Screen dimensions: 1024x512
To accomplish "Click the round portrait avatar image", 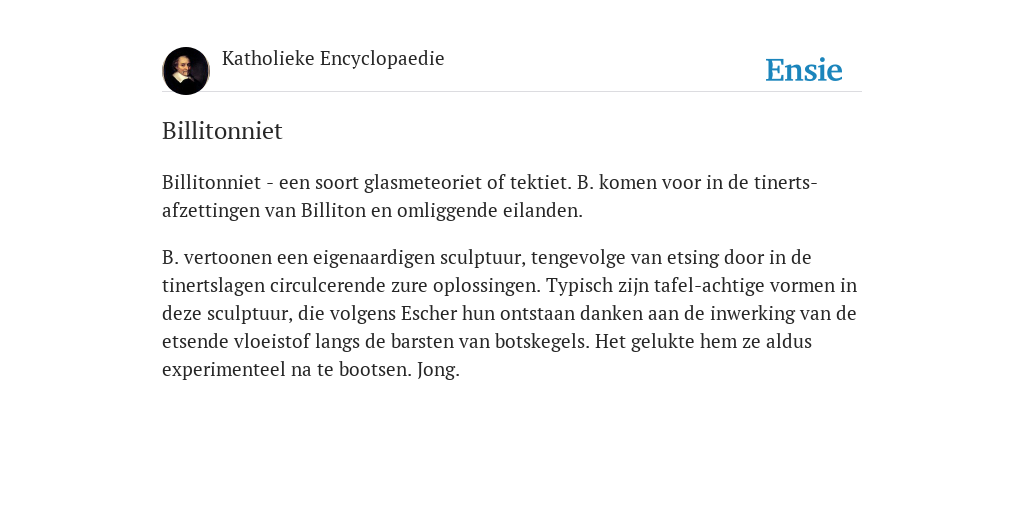I will (x=186, y=71).
